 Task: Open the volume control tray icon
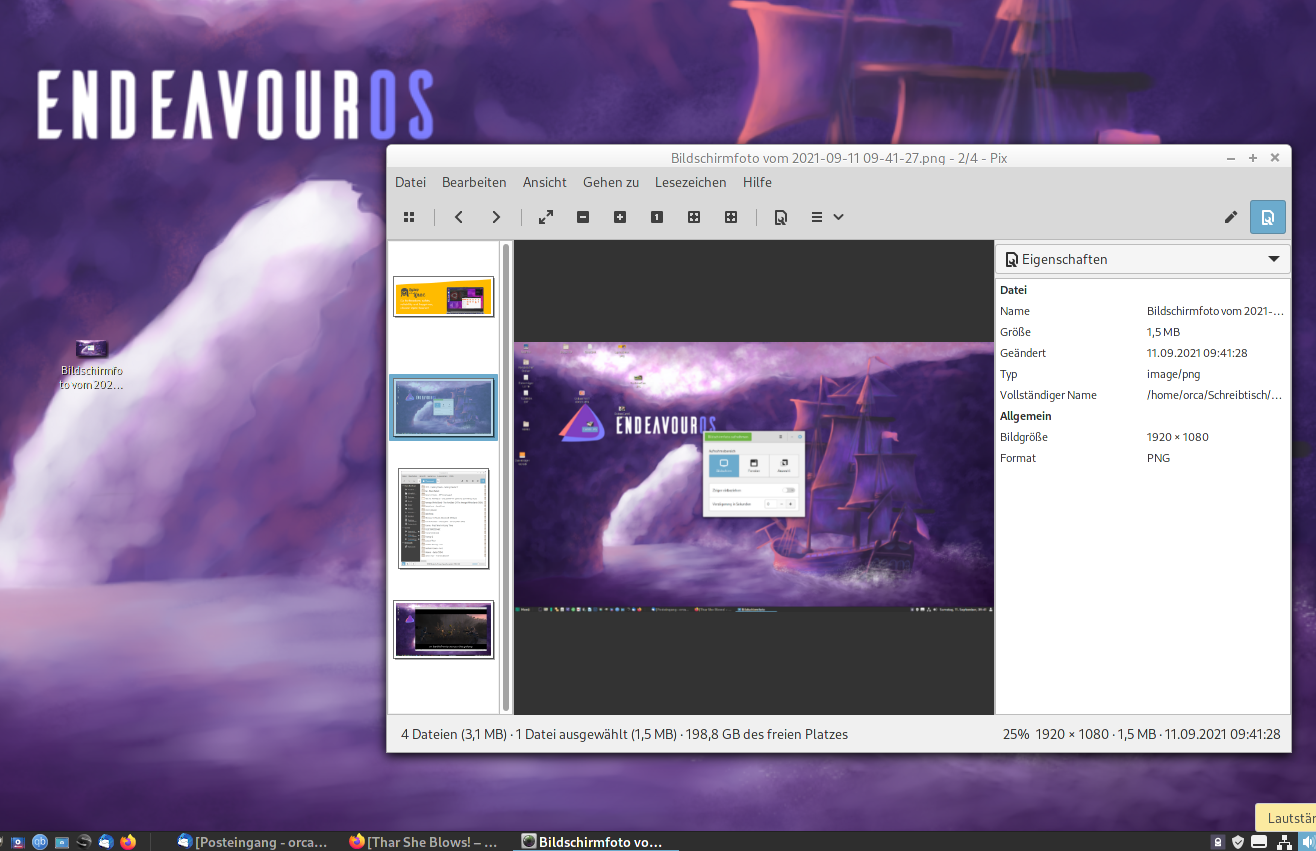[x=1307, y=842]
